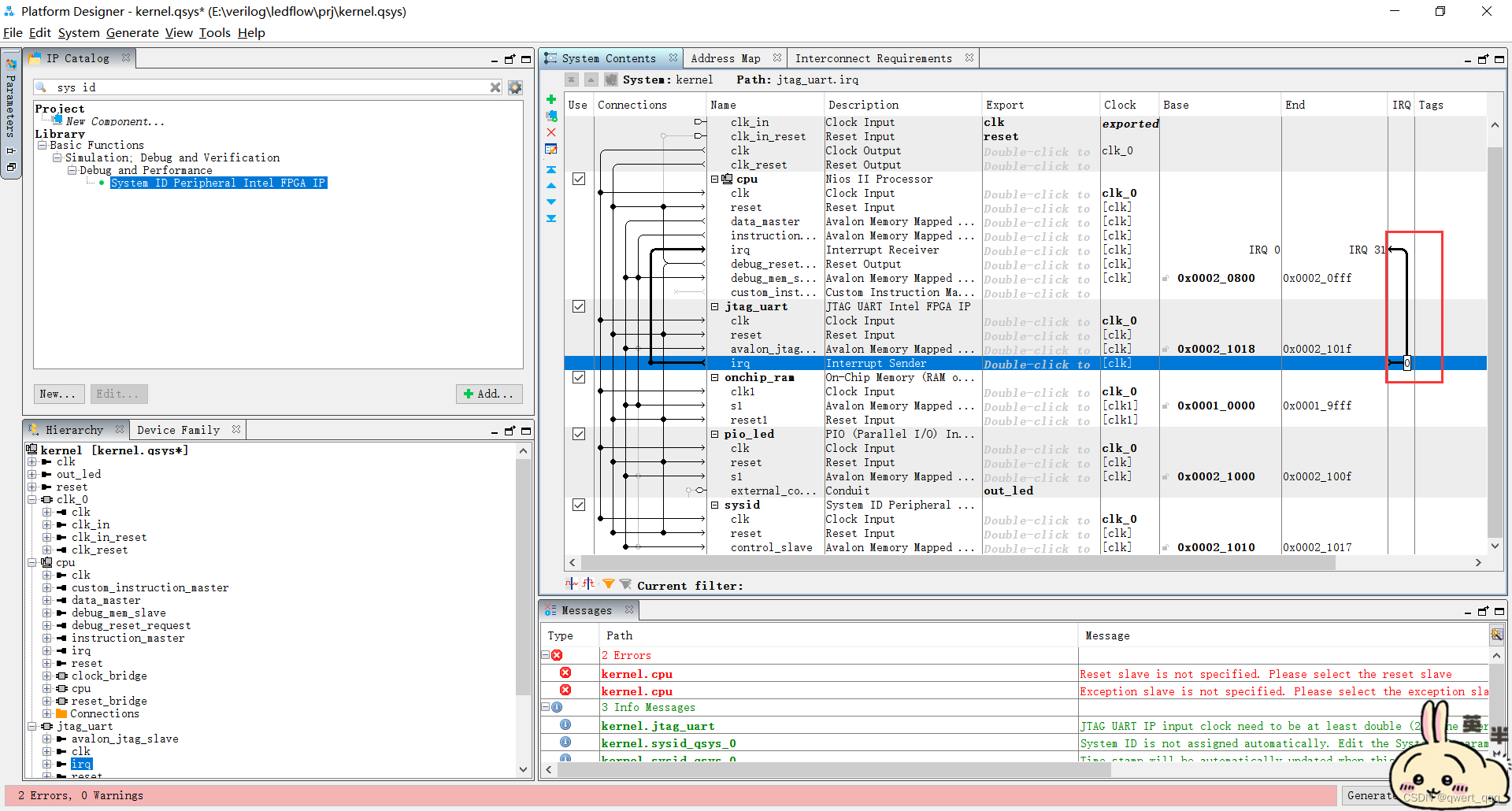Close the IP Catalog tab
This screenshot has width=1512, height=811.
point(126,57)
